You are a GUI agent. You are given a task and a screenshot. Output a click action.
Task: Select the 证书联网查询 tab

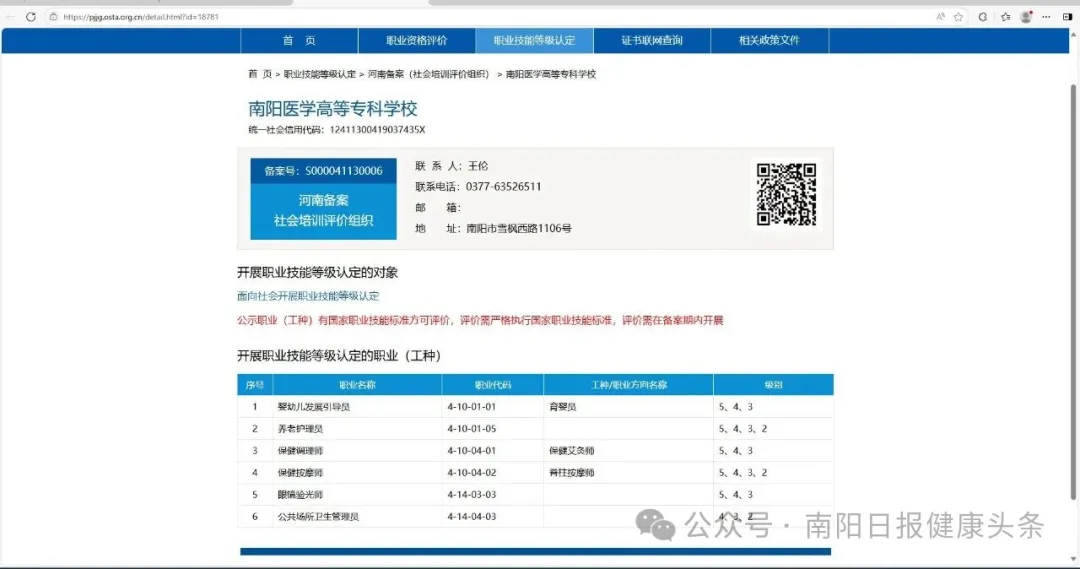652,41
